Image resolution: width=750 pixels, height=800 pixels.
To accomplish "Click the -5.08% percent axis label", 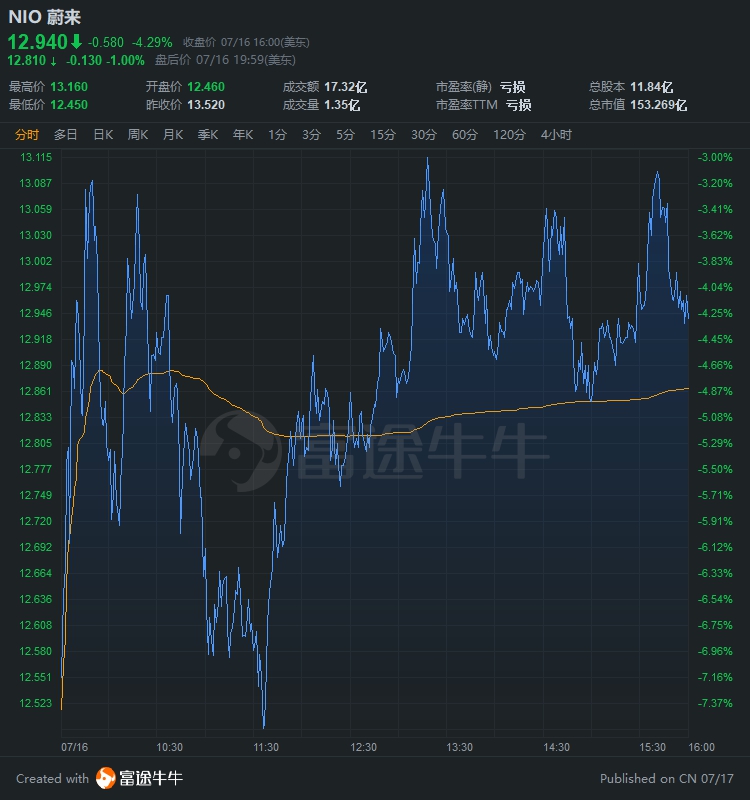I will click(715, 417).
